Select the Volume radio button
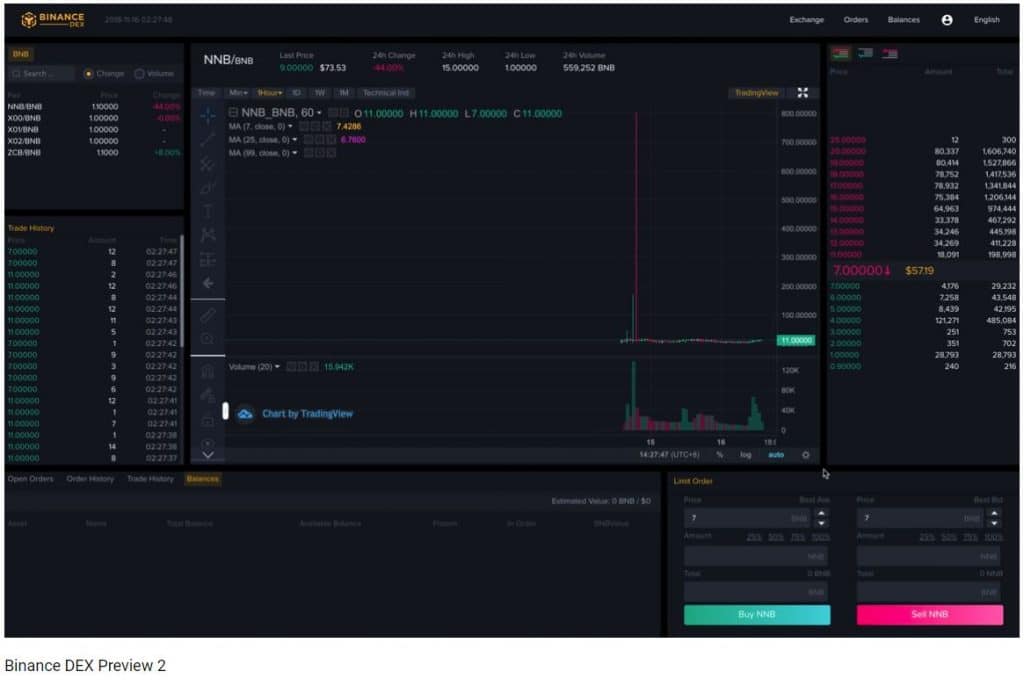Viewport: 1024px width, 686px height. (139, 73)
